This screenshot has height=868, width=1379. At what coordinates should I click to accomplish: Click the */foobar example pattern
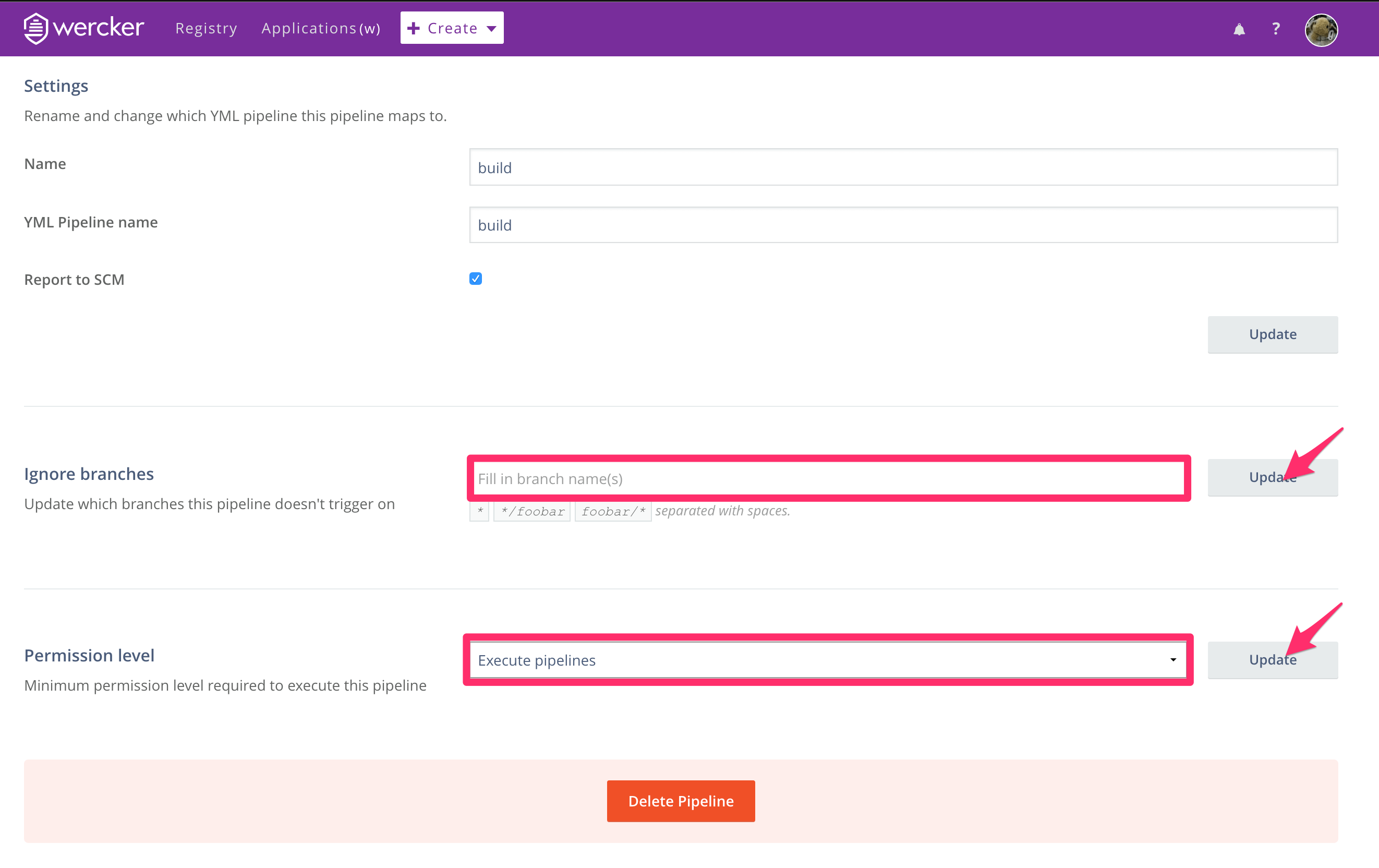pyautogui.click(x=532, y=511)
